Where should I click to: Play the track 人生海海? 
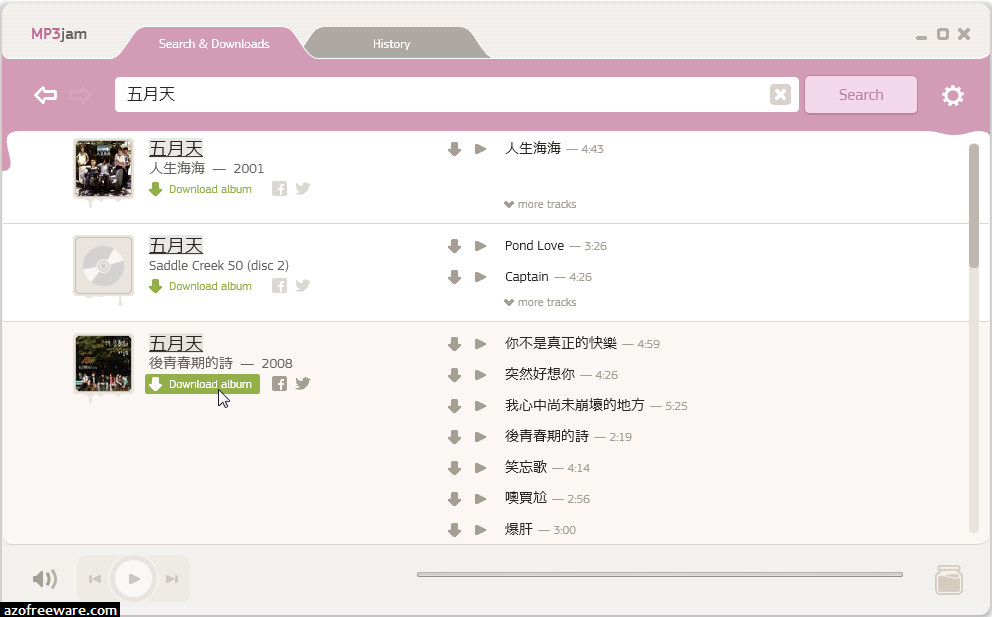481,149
